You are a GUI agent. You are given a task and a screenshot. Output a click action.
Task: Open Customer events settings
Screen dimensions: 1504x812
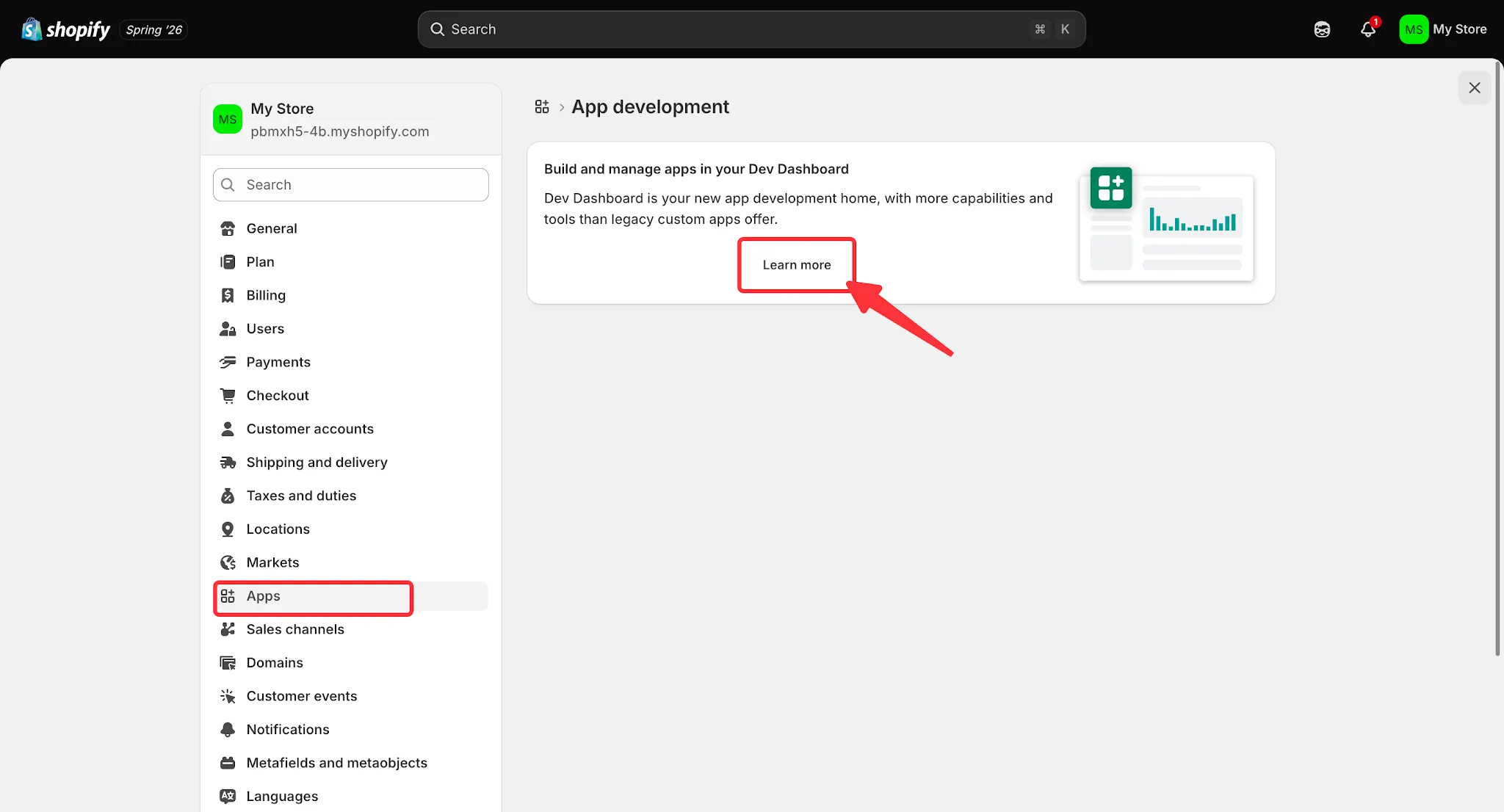[351, 696]
